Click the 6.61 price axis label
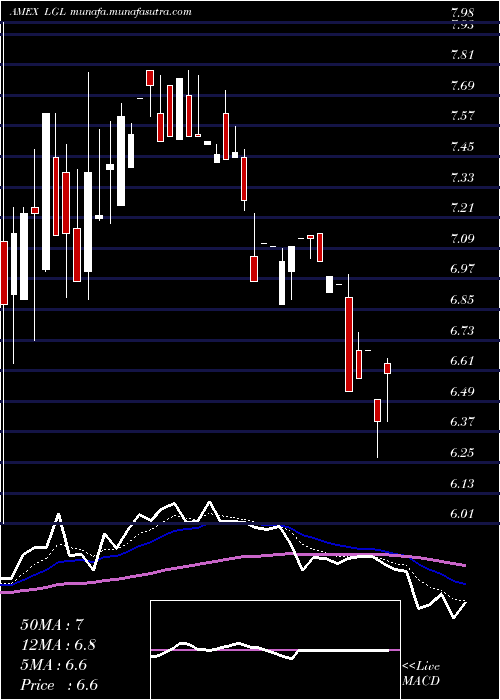500x700 pixels. pyautogui.click(x=464, y=360)
